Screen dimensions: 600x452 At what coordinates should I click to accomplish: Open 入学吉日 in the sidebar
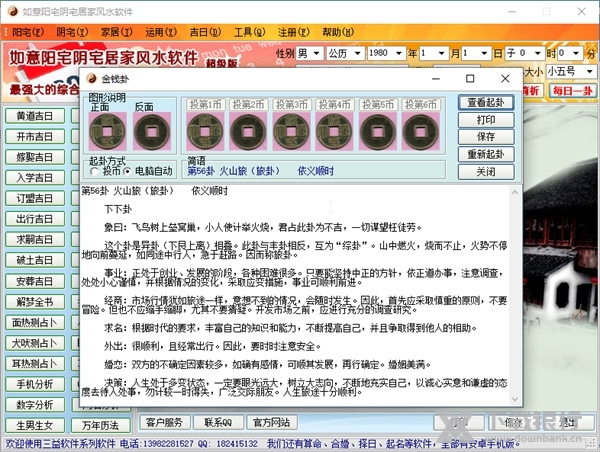[35, 178]
